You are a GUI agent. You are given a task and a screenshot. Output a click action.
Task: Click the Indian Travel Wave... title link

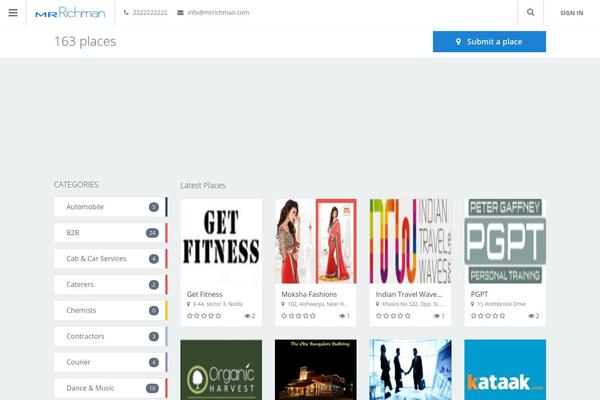[409, 294]
